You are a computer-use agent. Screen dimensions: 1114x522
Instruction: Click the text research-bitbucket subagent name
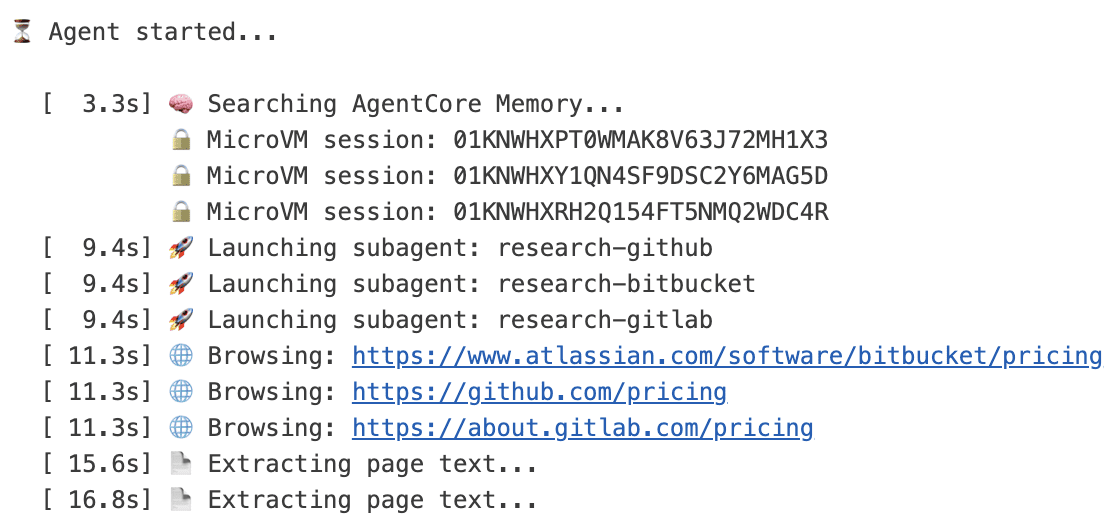(x=627, y=284)
